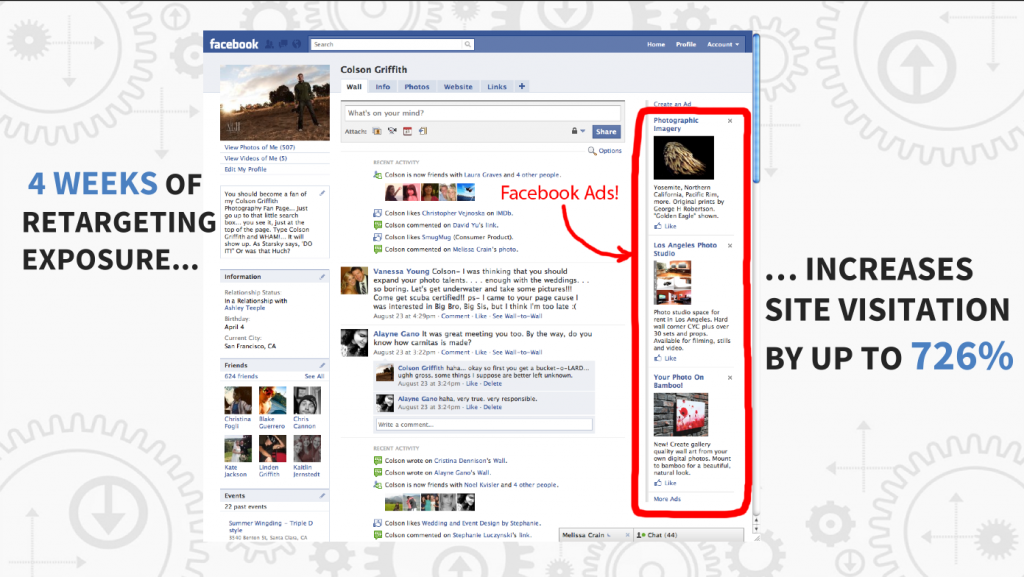
Task: Attach a photo using the photo icon
Action: pyautogui.click(x=377, y=131)
